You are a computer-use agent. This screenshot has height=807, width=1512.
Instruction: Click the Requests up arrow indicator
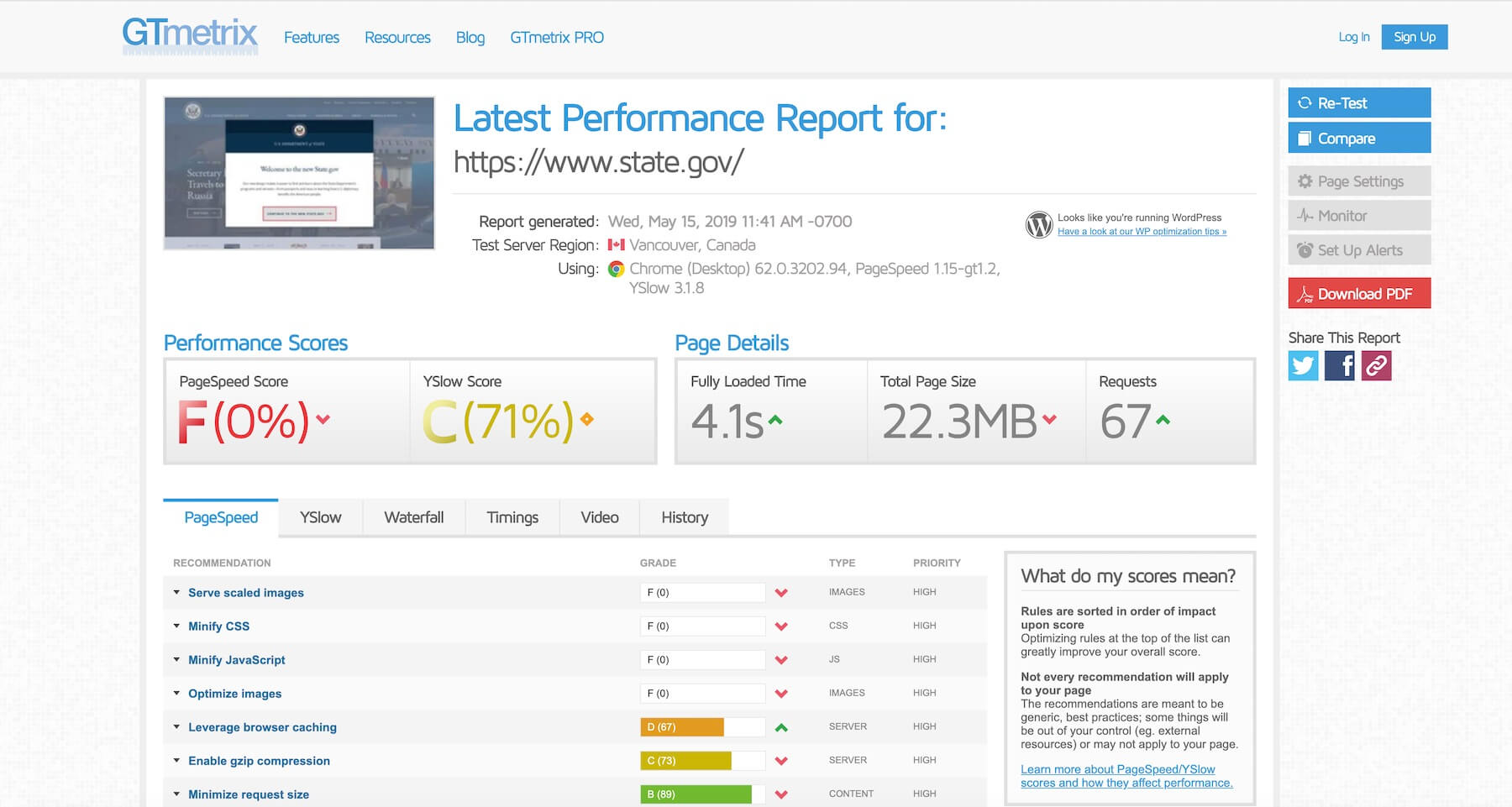pyautogui.click(x=1163, y=419)
